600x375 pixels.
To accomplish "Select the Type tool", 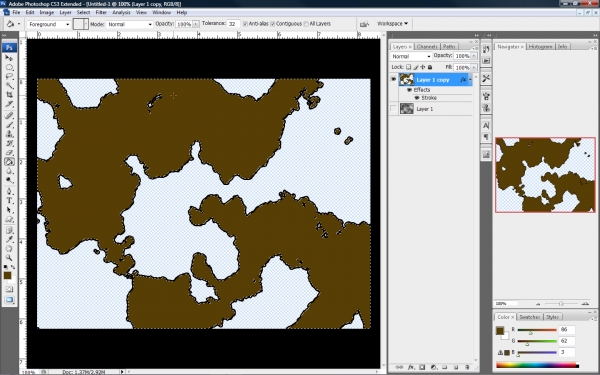I will coord(9,201).
